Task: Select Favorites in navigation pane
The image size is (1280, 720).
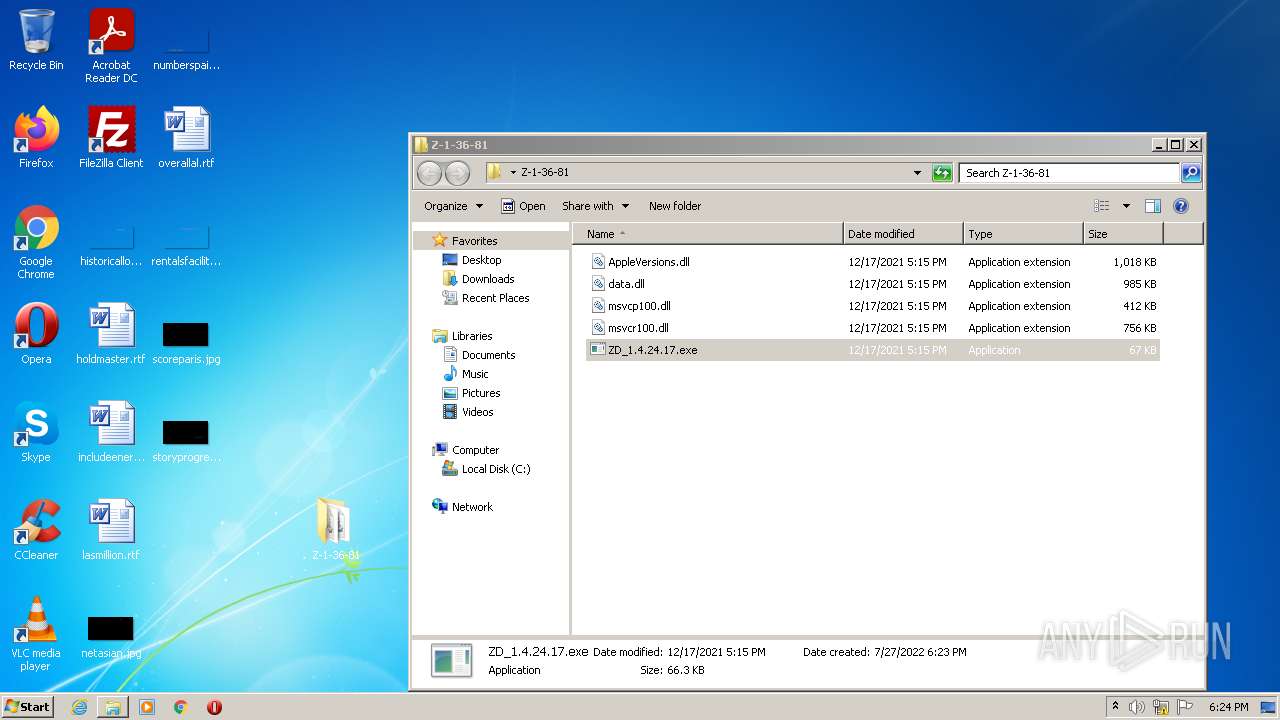Action: point(465,241)
